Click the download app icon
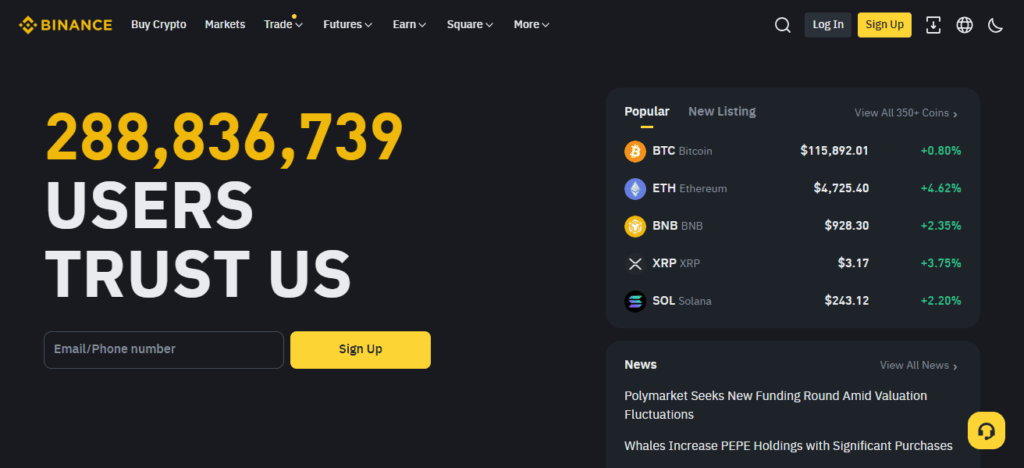The height and width of the screenshot is (468, 1024). click(x=933, y=25)
